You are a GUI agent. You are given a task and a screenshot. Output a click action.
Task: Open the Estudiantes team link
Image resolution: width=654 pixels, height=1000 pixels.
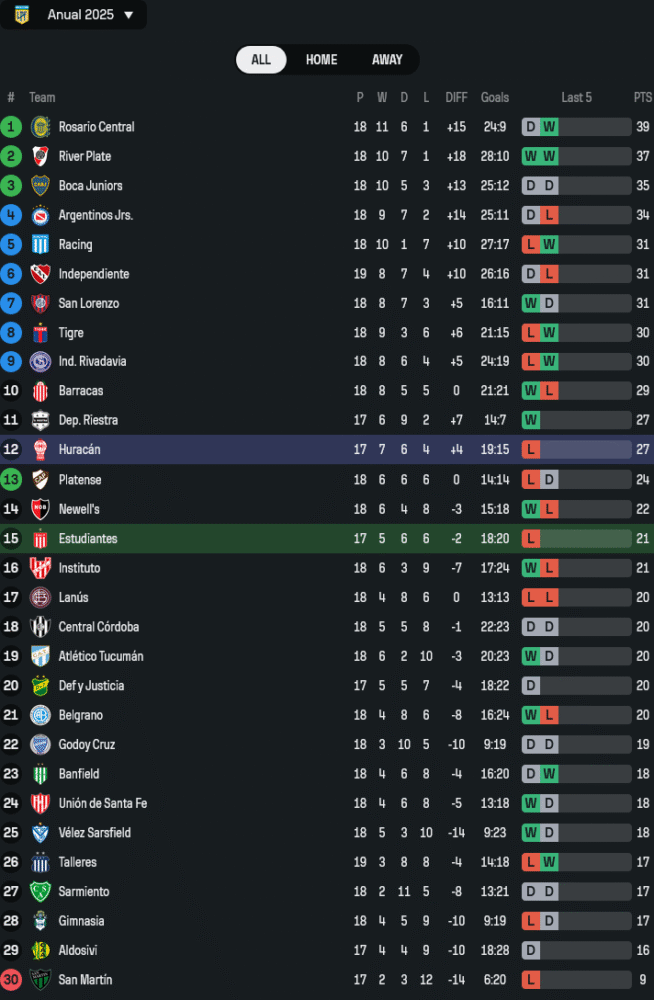click(x=88, y=539)
